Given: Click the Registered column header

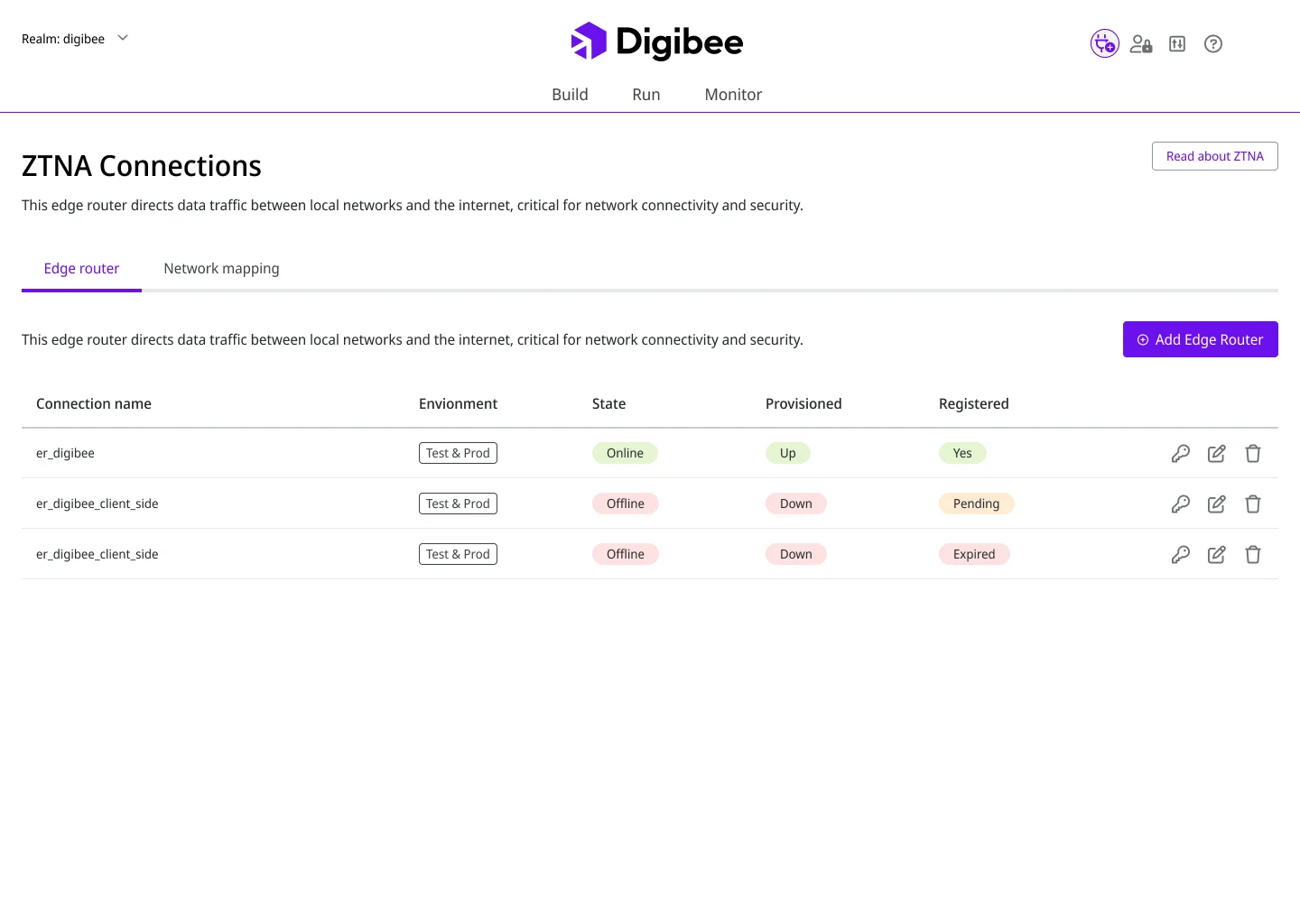Looking at the screenshot, I should click(x=974, y=404).
